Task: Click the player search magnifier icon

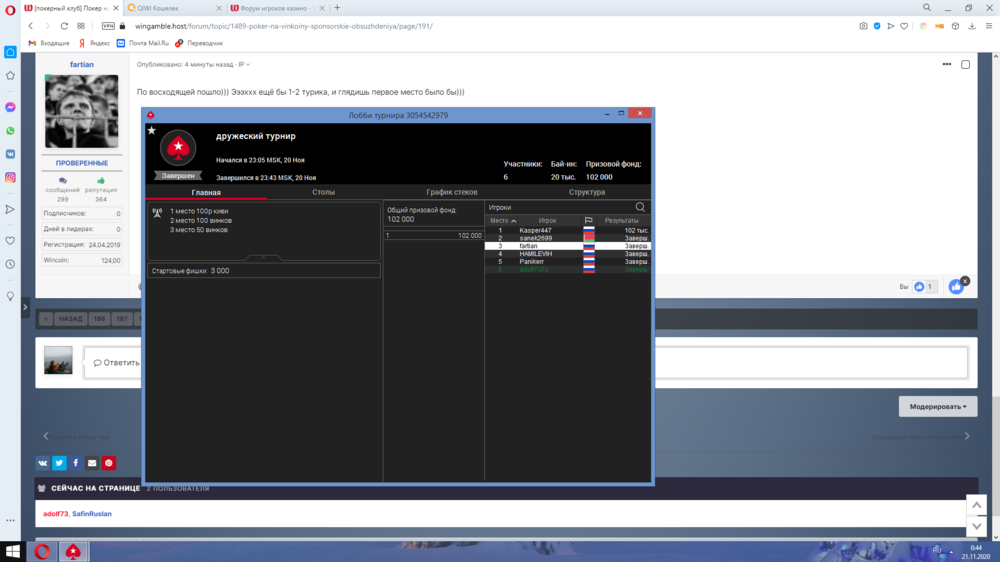Action: [641, 207]
